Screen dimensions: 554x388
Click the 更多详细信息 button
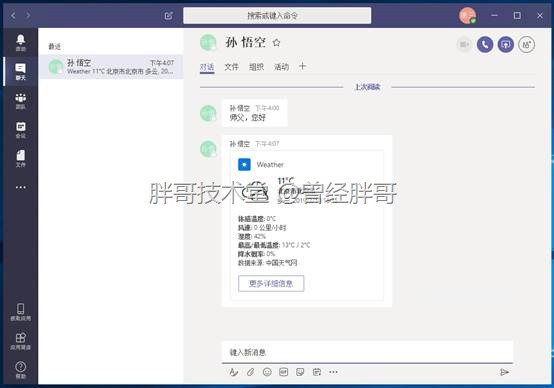coord(271,283)
